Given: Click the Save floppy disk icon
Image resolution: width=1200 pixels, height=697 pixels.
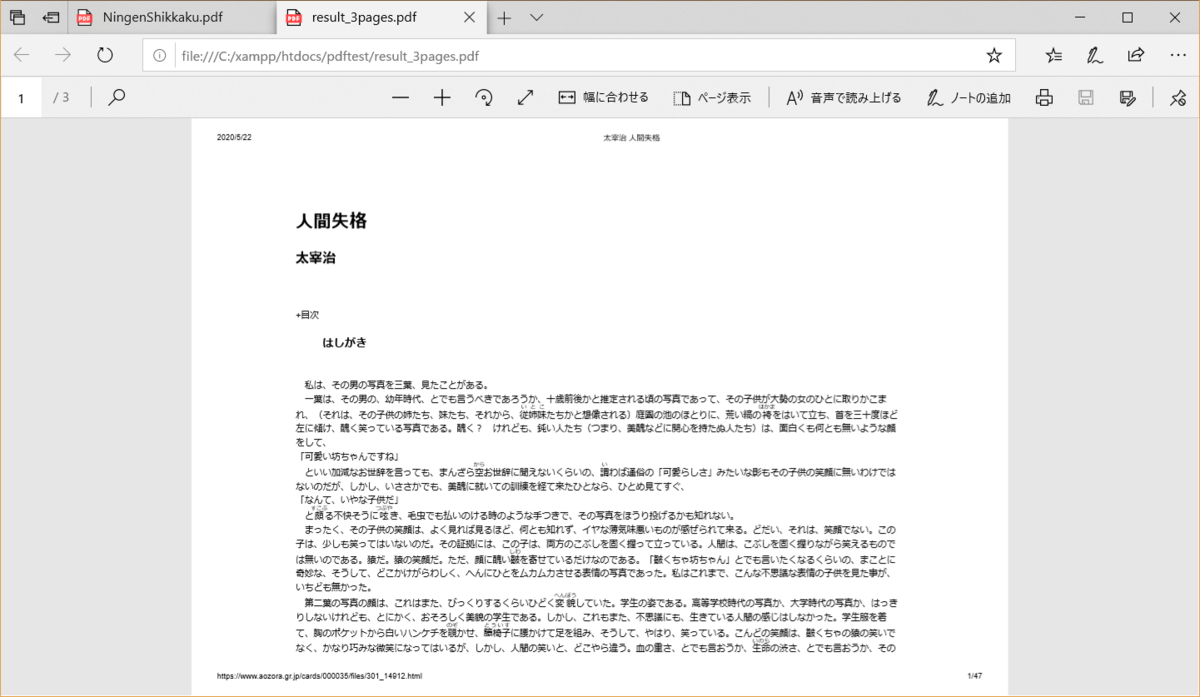Looking at the screenshot, I should tap(1086, 98).
